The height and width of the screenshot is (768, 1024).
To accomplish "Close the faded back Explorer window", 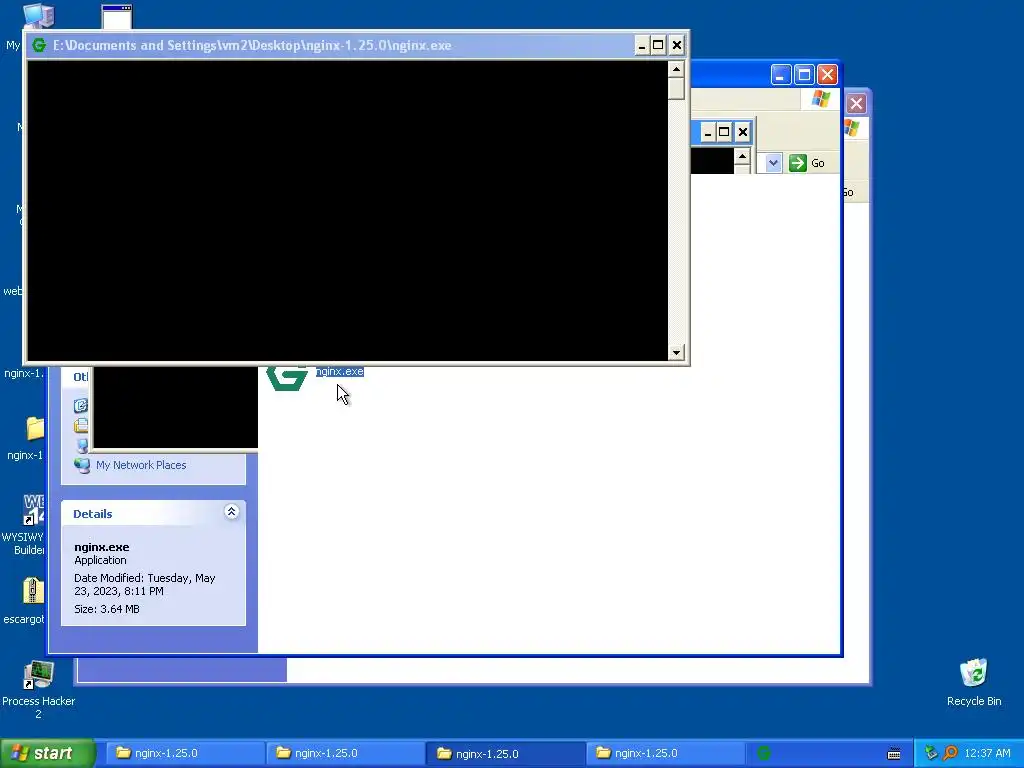I will [x=856, y=103].
